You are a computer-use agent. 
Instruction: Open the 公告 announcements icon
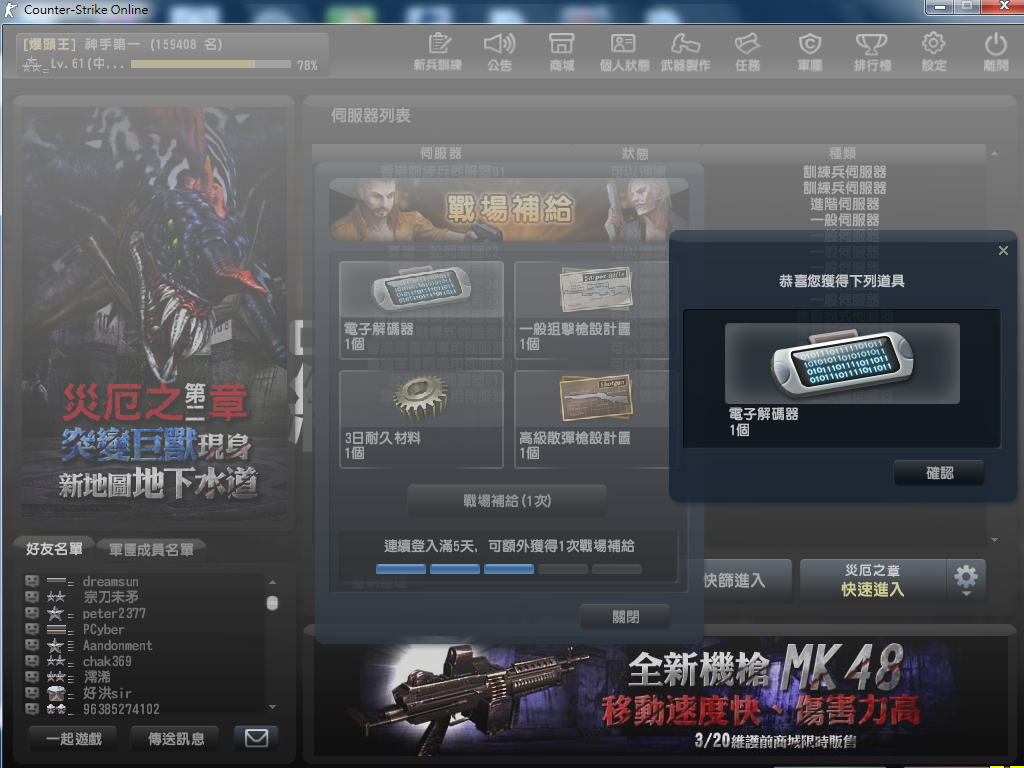pos(499,52)
